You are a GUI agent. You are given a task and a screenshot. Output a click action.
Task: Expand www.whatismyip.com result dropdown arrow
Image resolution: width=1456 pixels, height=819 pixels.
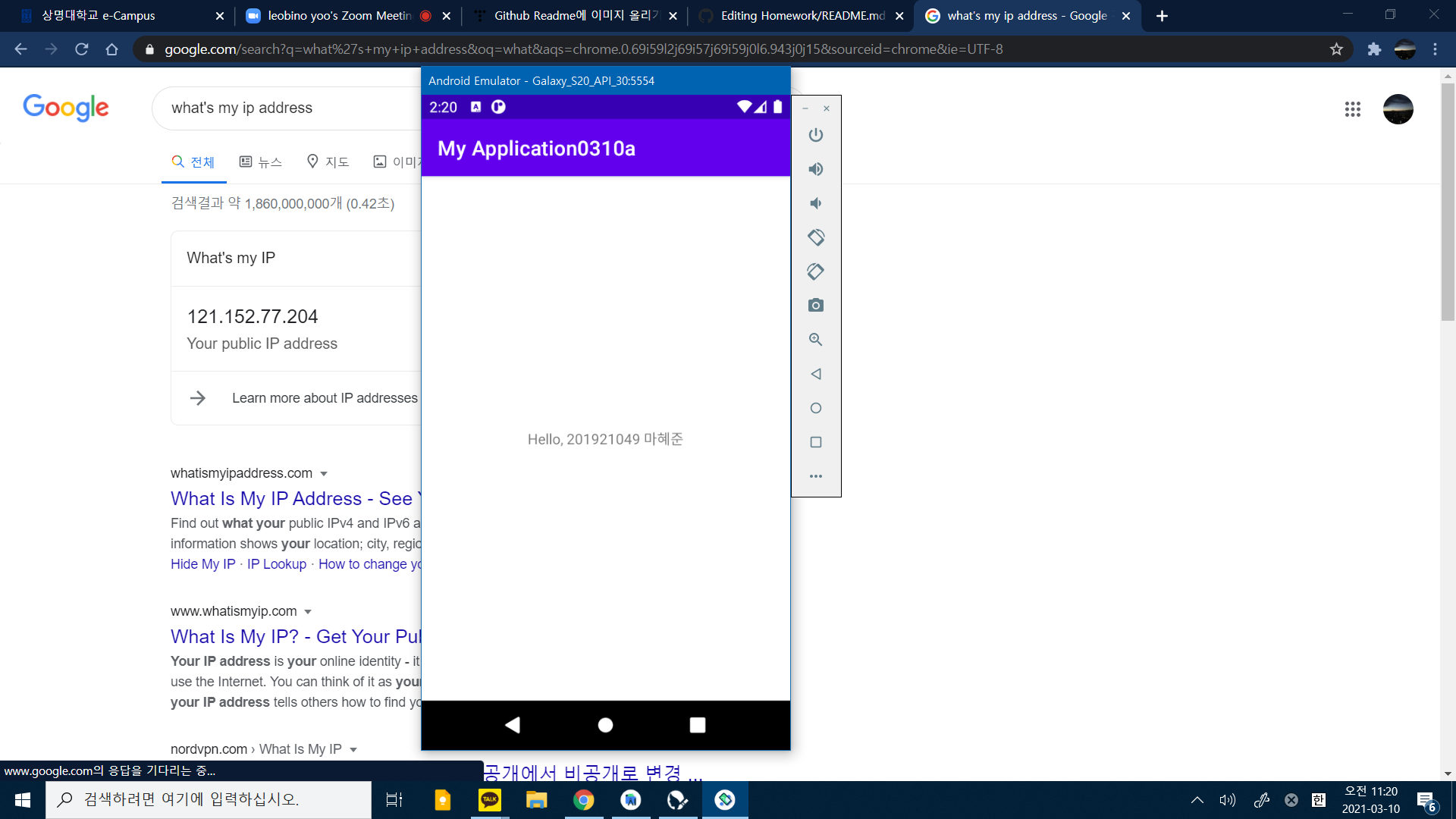308,612
